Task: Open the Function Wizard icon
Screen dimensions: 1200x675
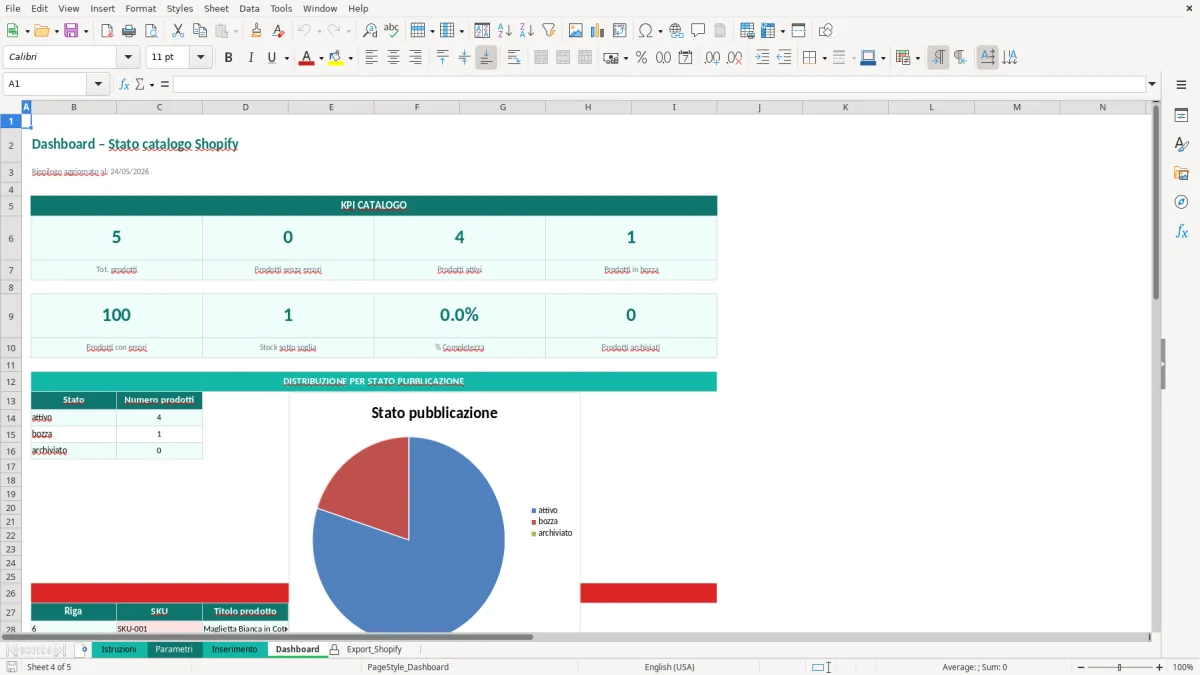Action: pyautogui.click(x=125, y=84)
